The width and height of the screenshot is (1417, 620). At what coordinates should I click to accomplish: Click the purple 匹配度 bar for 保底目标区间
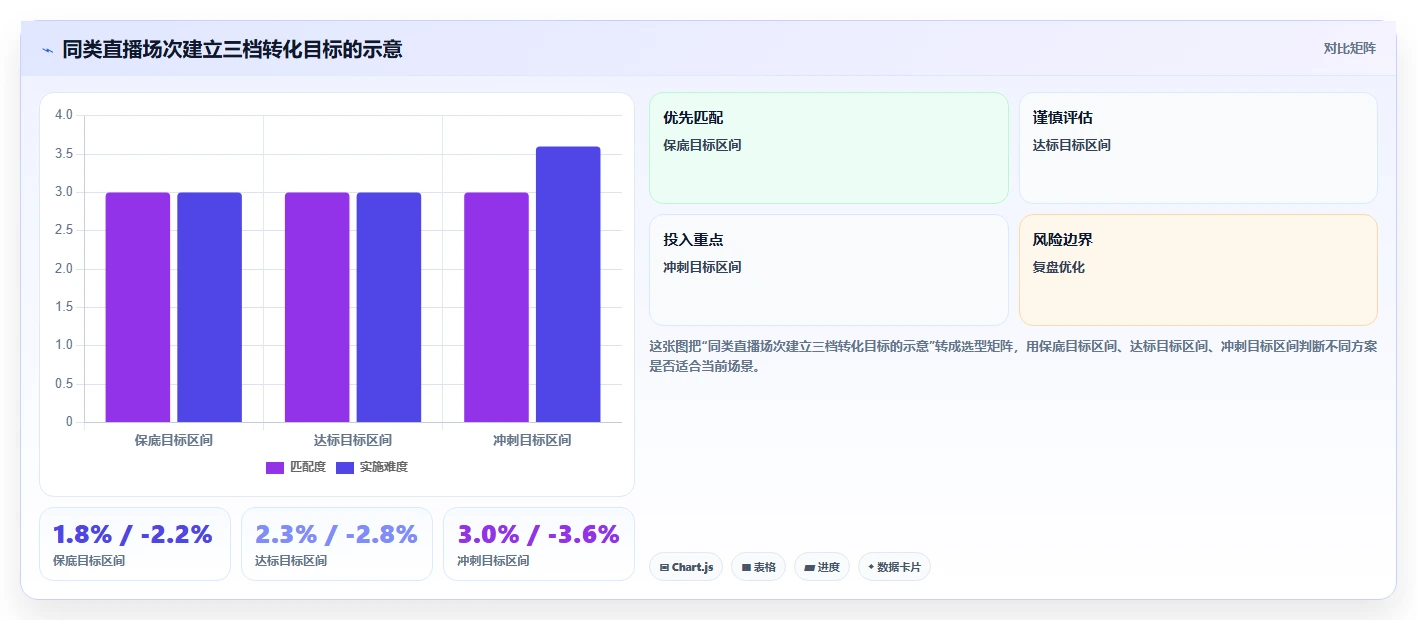pyautogui.click(x=138, y=307)
